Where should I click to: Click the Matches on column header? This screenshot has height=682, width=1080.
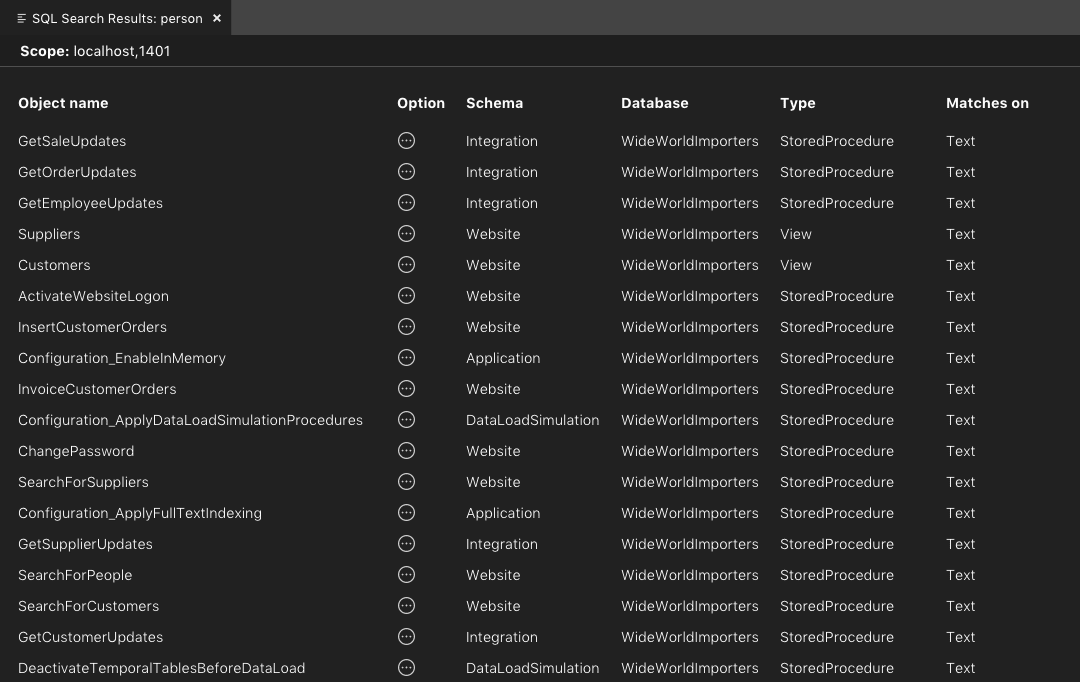[x=986, y=103]
